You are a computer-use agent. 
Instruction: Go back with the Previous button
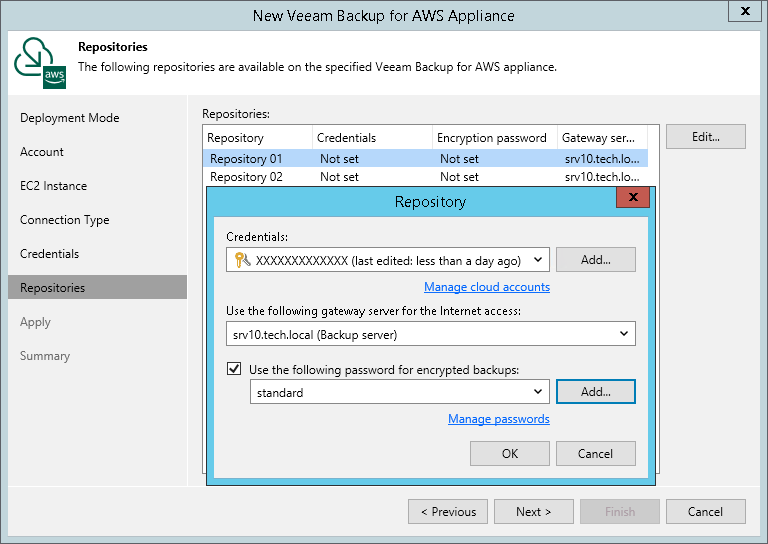click(x=448, y=512)
